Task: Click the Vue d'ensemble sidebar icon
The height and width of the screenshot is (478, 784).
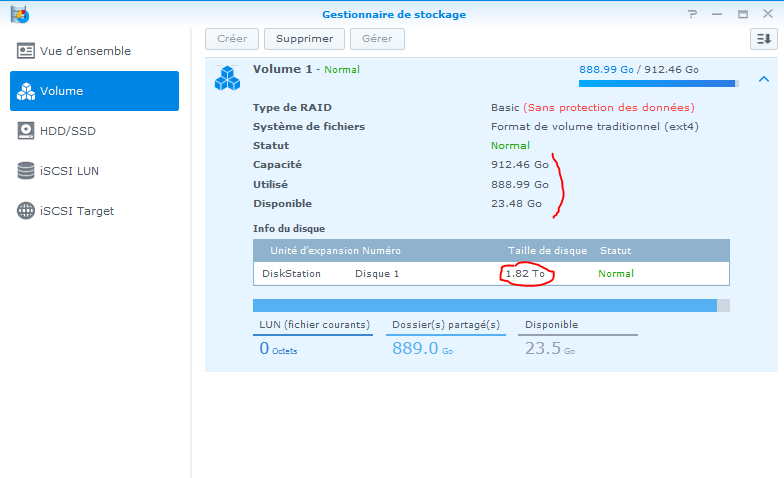Action: point(26,51)
